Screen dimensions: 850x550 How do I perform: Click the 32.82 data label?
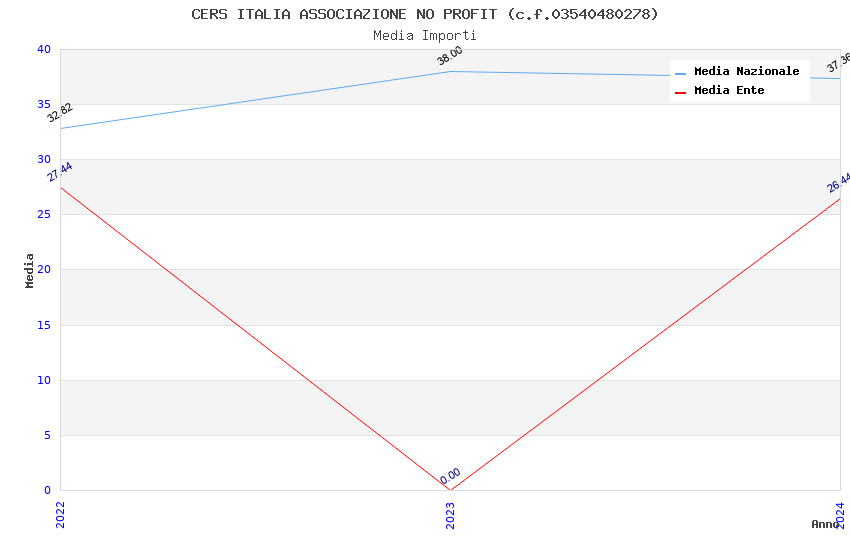tap(60, 113)
